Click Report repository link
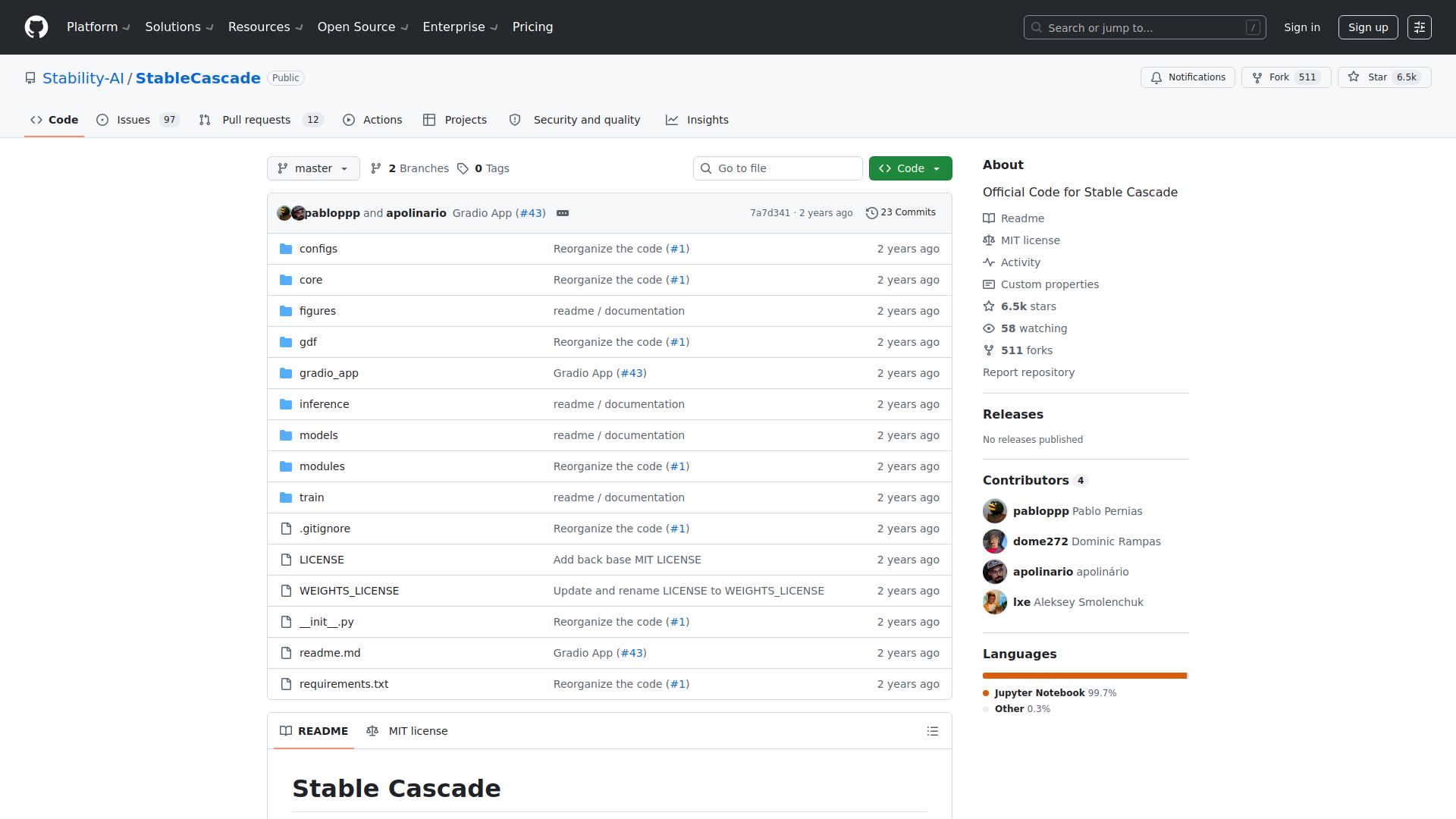The image size is (1456, 819). tap(1028, 372)
